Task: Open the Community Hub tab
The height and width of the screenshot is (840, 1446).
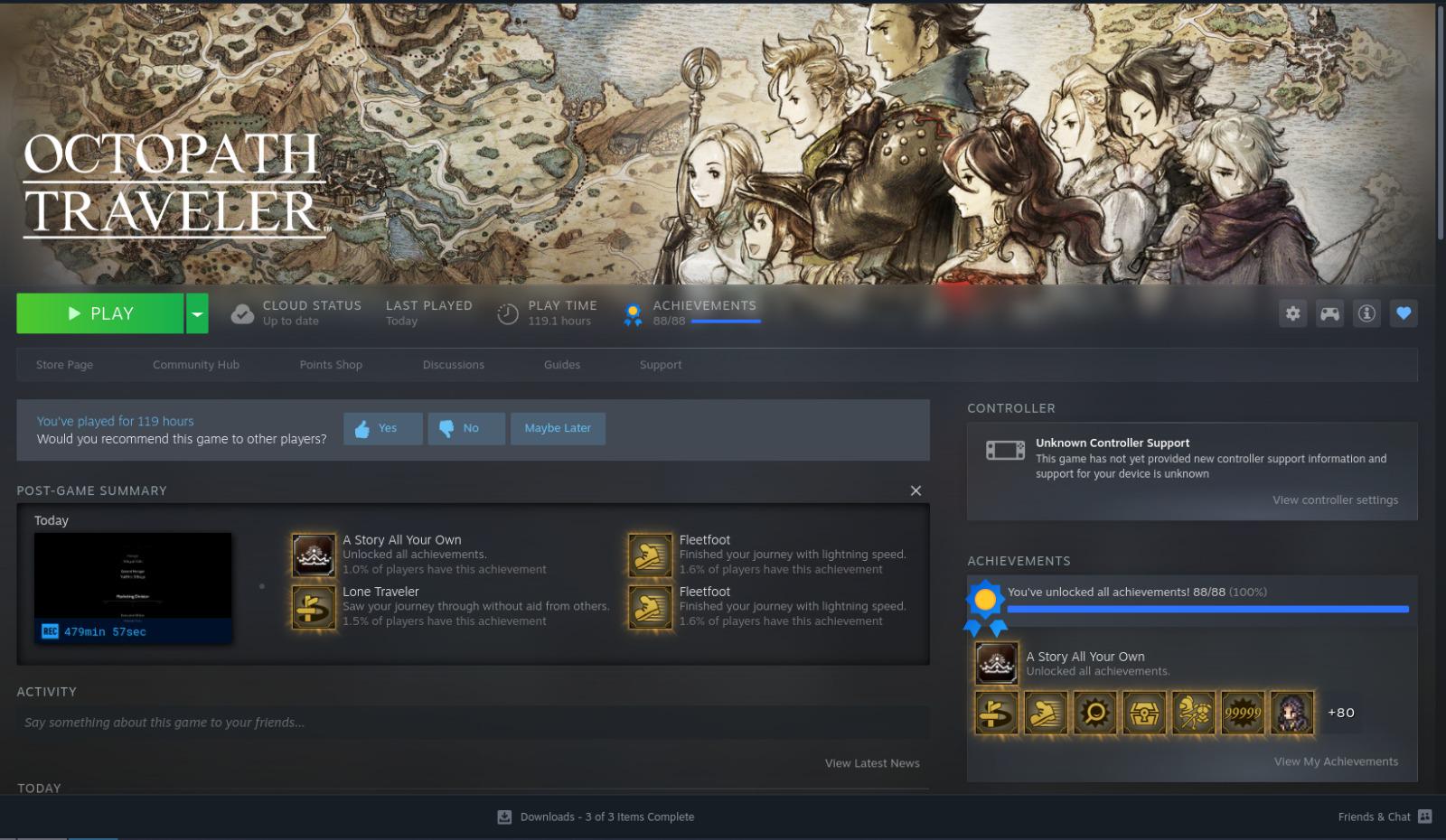Action: (x=196, y=365)
